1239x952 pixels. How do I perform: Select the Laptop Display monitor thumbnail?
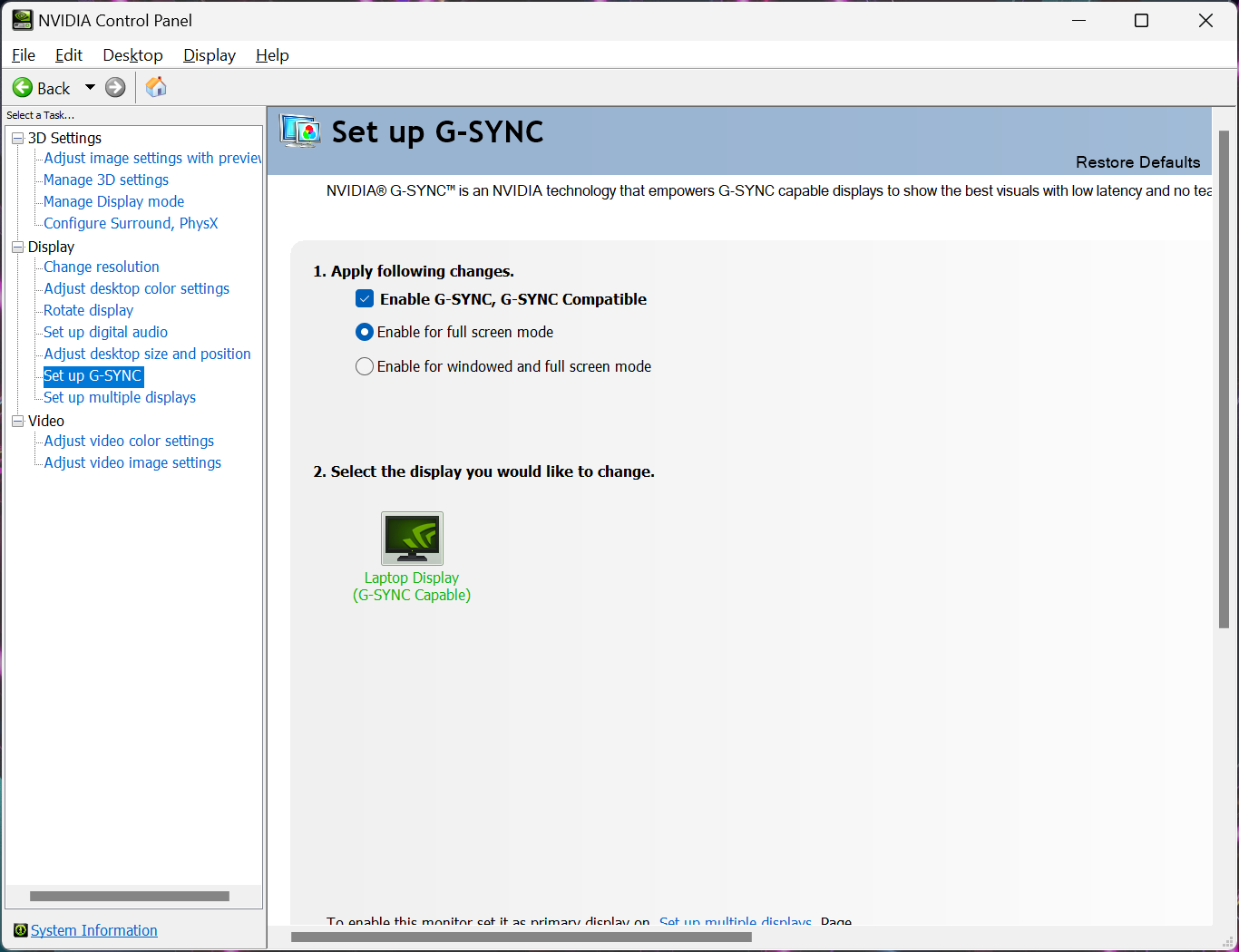[412, 539]
